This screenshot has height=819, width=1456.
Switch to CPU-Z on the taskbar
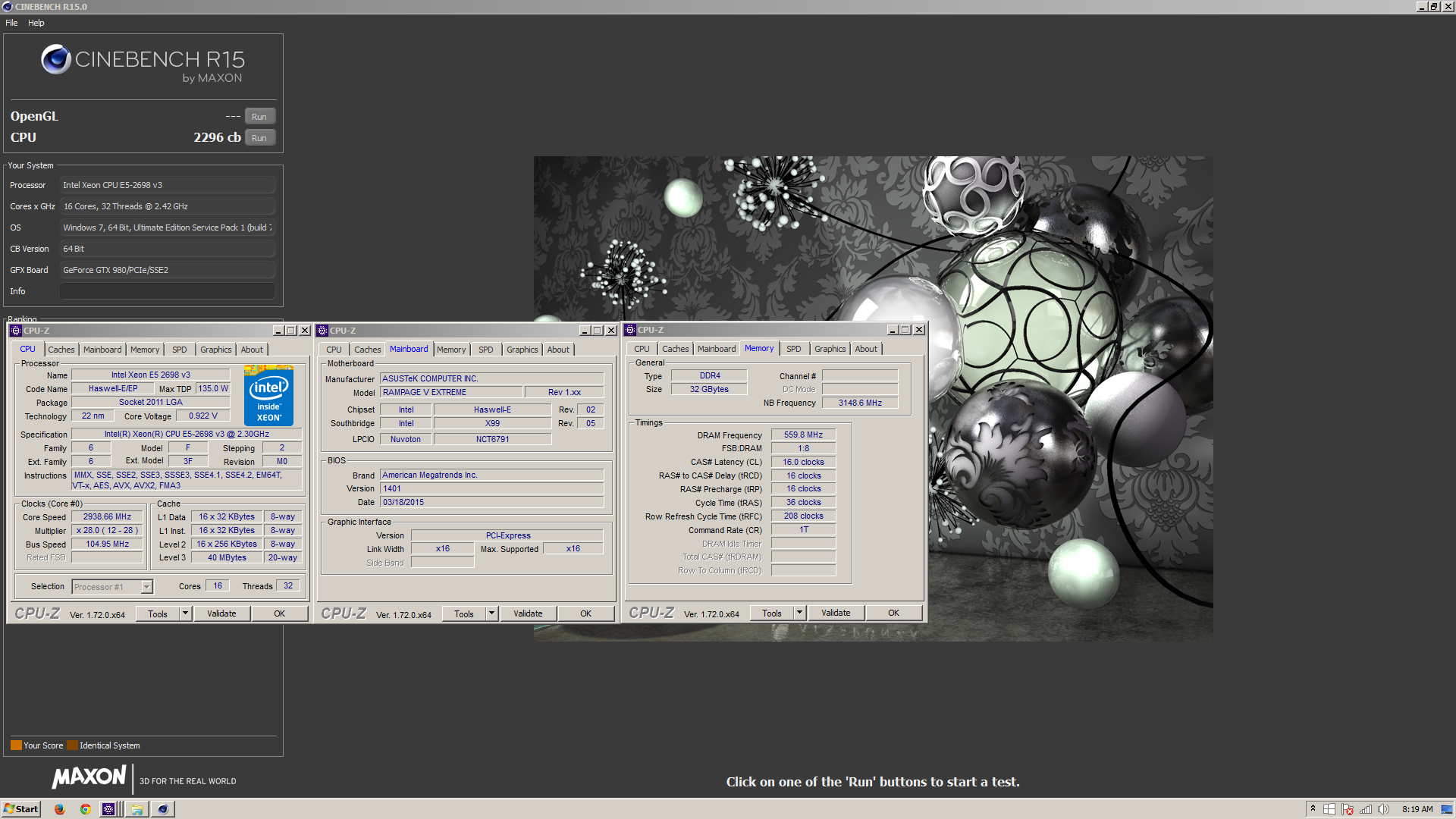point(109,809)
